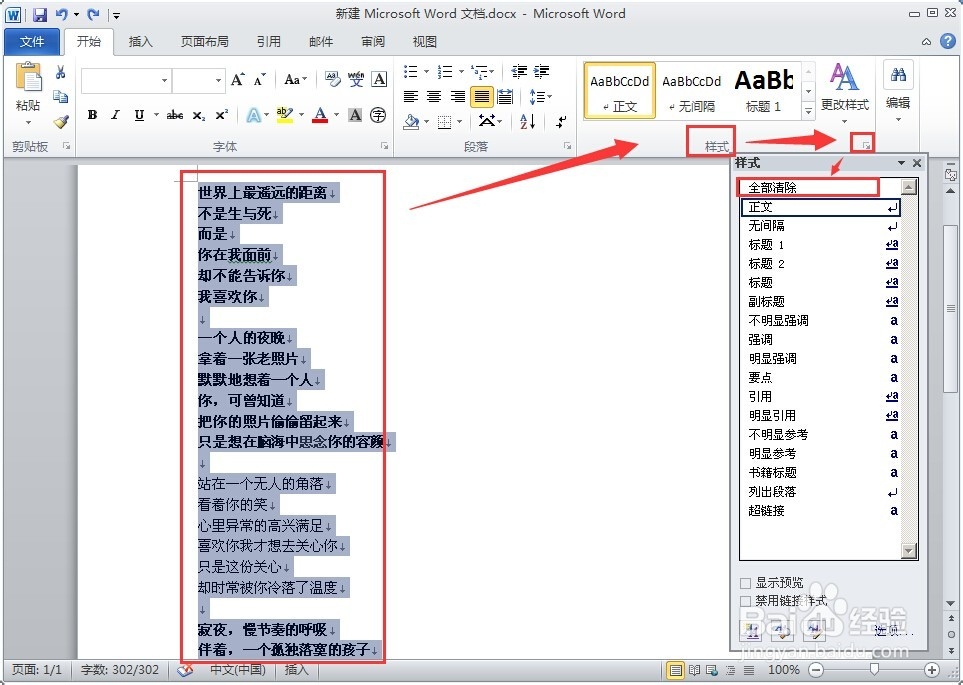Select the Subscript icon
Screen dimensions: 963x685
pos(197,114)
